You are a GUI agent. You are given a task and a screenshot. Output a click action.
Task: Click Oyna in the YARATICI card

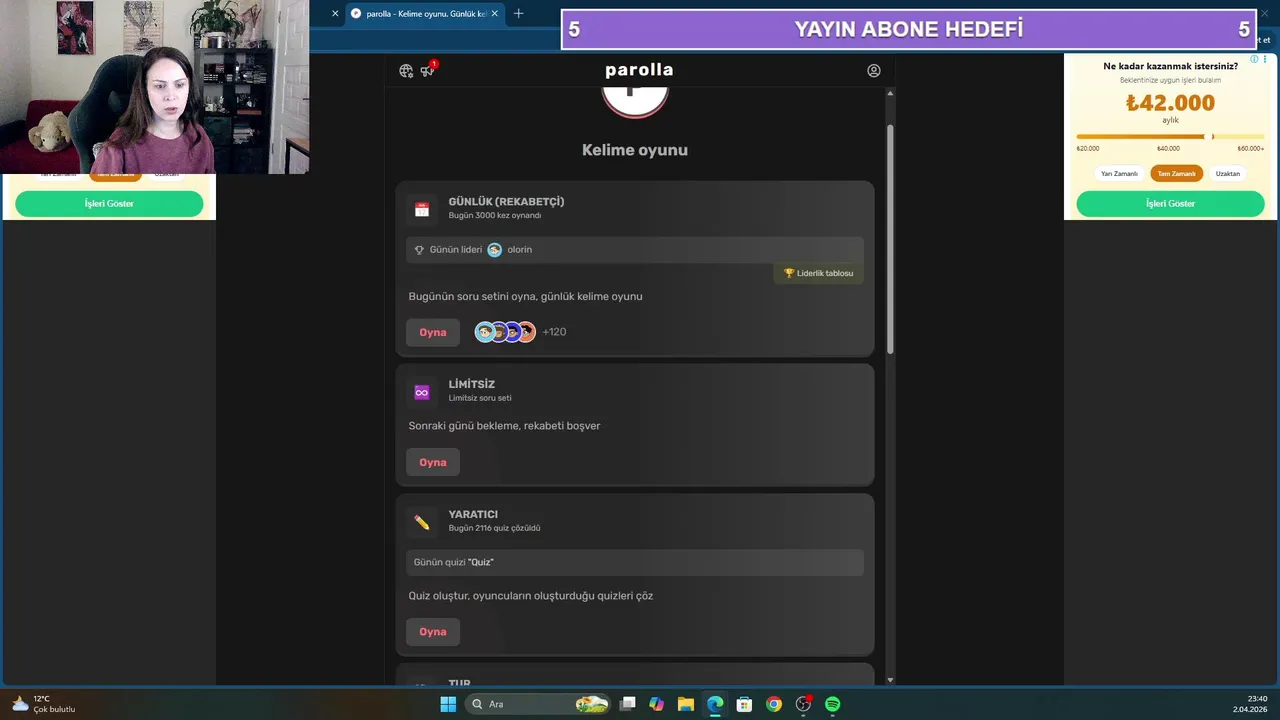(433, 632)
